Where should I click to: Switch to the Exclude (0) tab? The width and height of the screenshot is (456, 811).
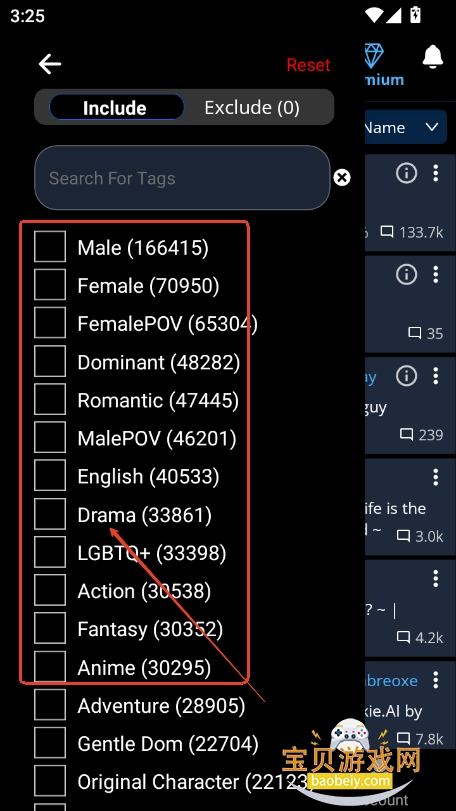(x=252, y=108)
